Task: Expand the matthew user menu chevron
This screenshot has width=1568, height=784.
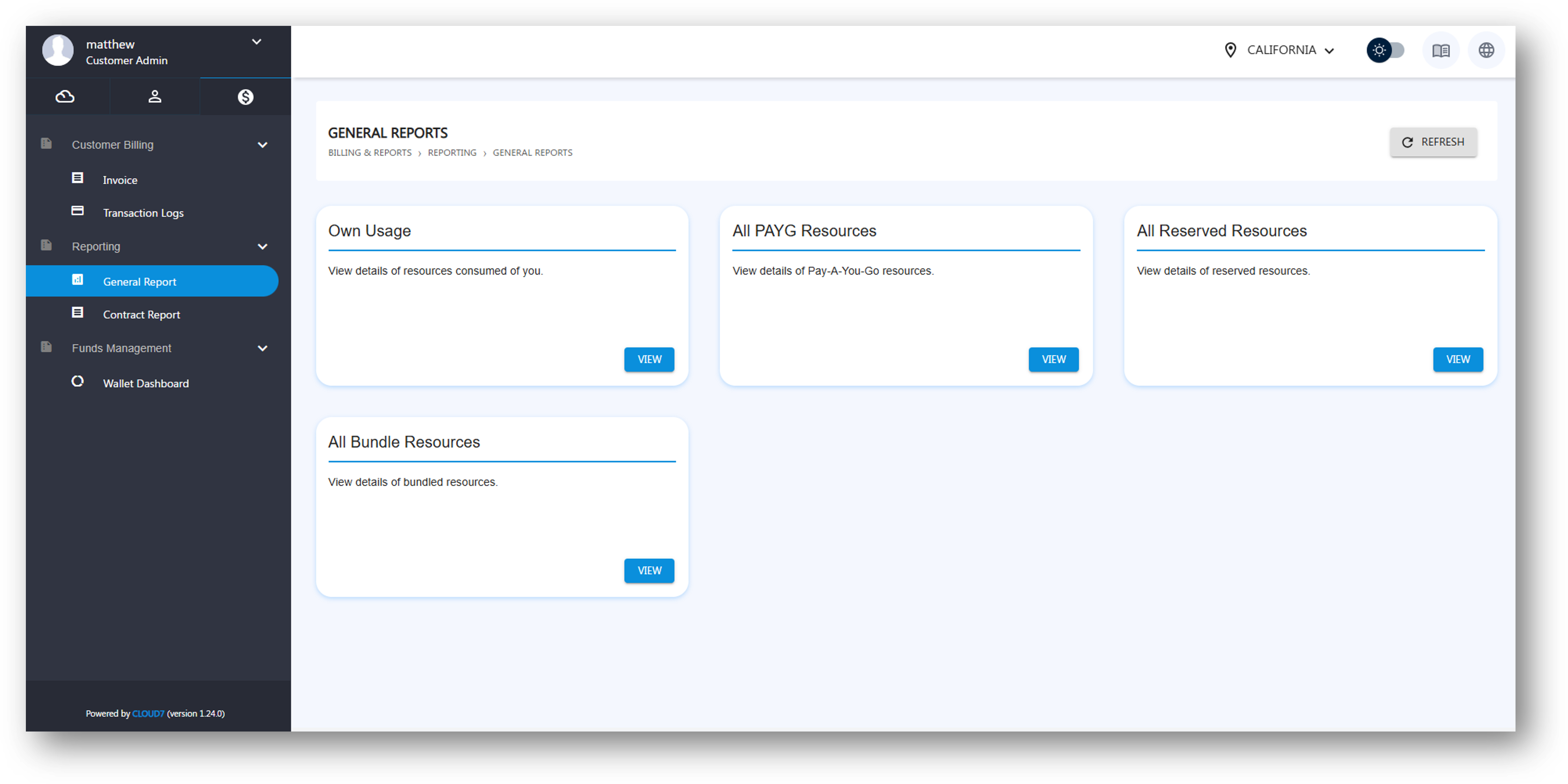Action: point(257,42)
